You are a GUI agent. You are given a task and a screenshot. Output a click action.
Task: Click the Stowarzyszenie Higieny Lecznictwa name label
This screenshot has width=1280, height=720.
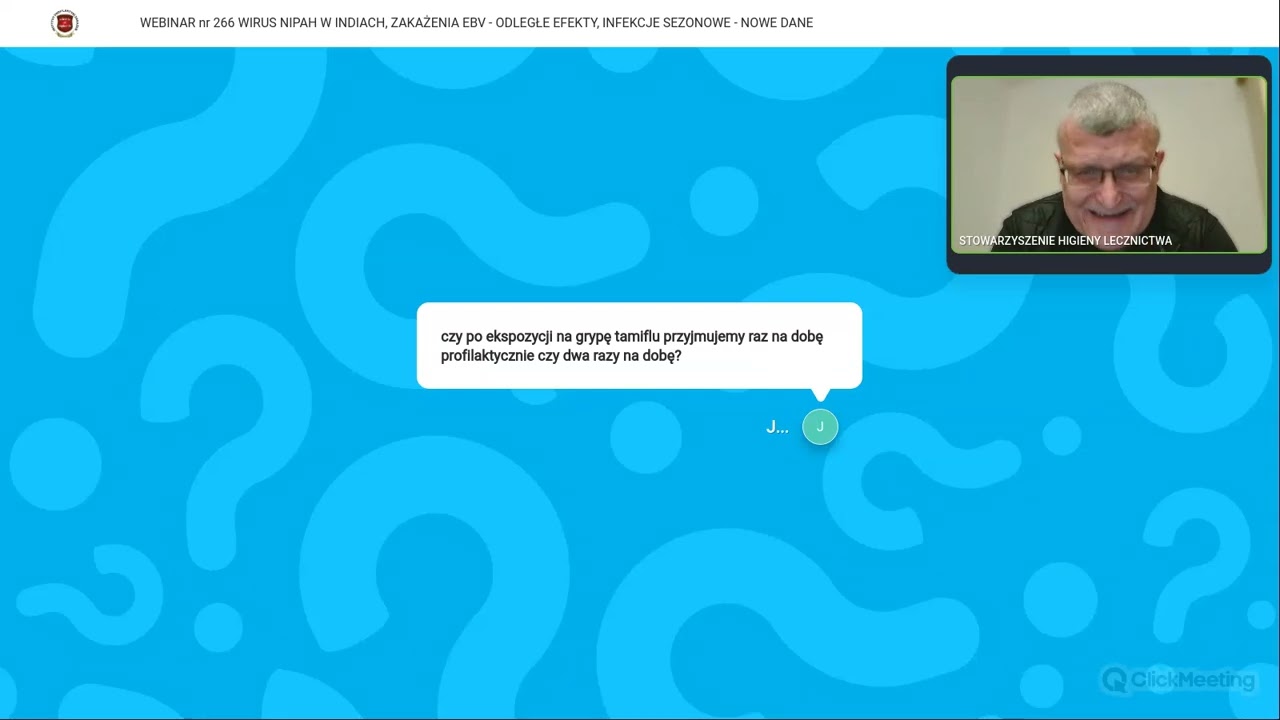coord(1065,241)
